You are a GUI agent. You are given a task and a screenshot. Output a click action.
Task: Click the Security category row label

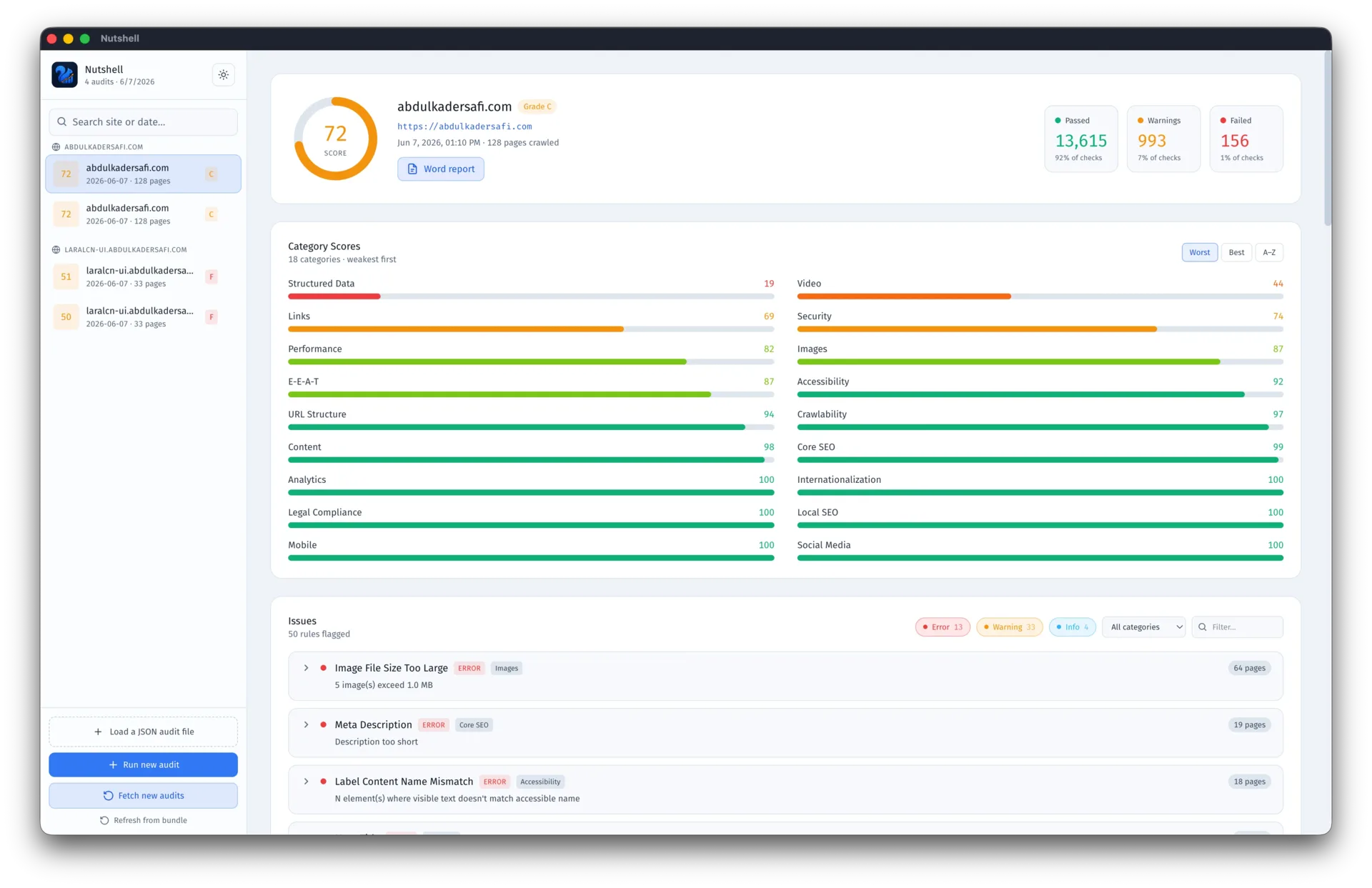tap(814, 316)
